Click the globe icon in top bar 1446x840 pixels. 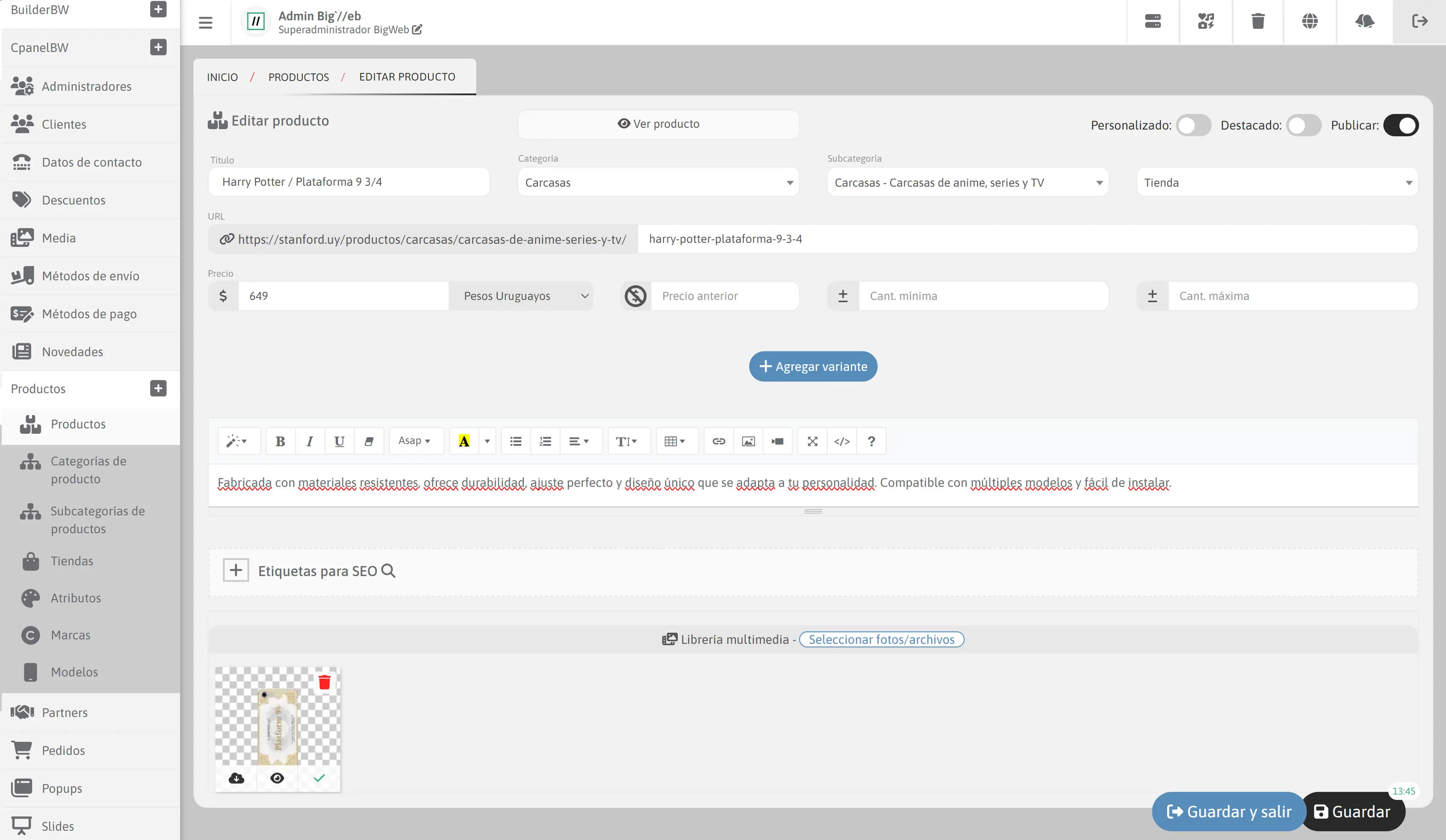tap(1309, 21)
